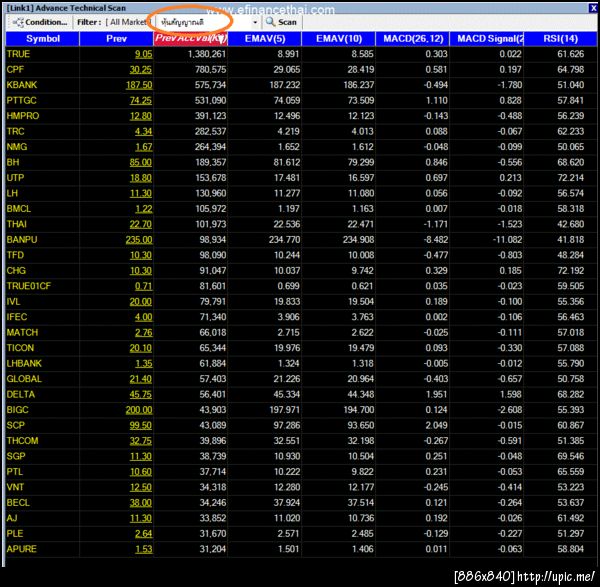Click the underlined 30.25 price for CPF

tap(140, 70)
